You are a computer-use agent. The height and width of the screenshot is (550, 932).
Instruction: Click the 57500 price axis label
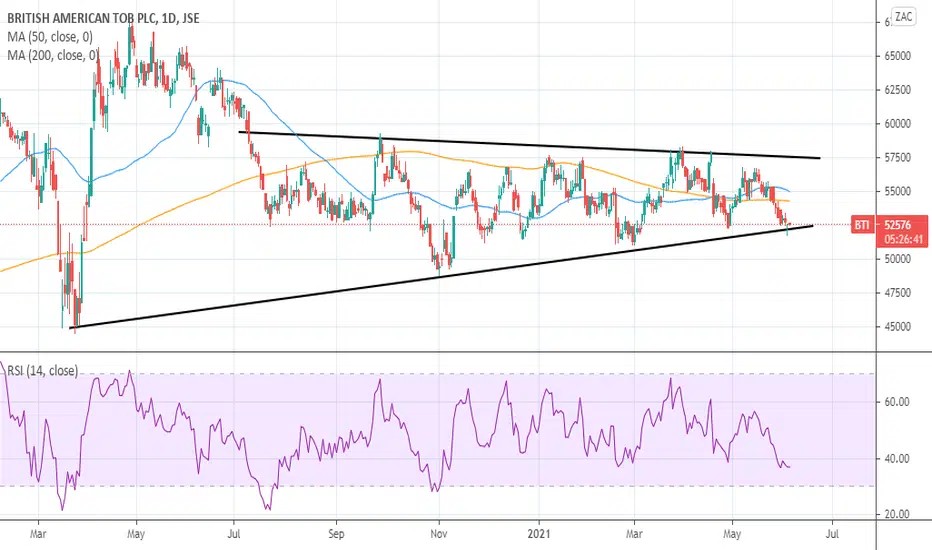pos(897,158)
